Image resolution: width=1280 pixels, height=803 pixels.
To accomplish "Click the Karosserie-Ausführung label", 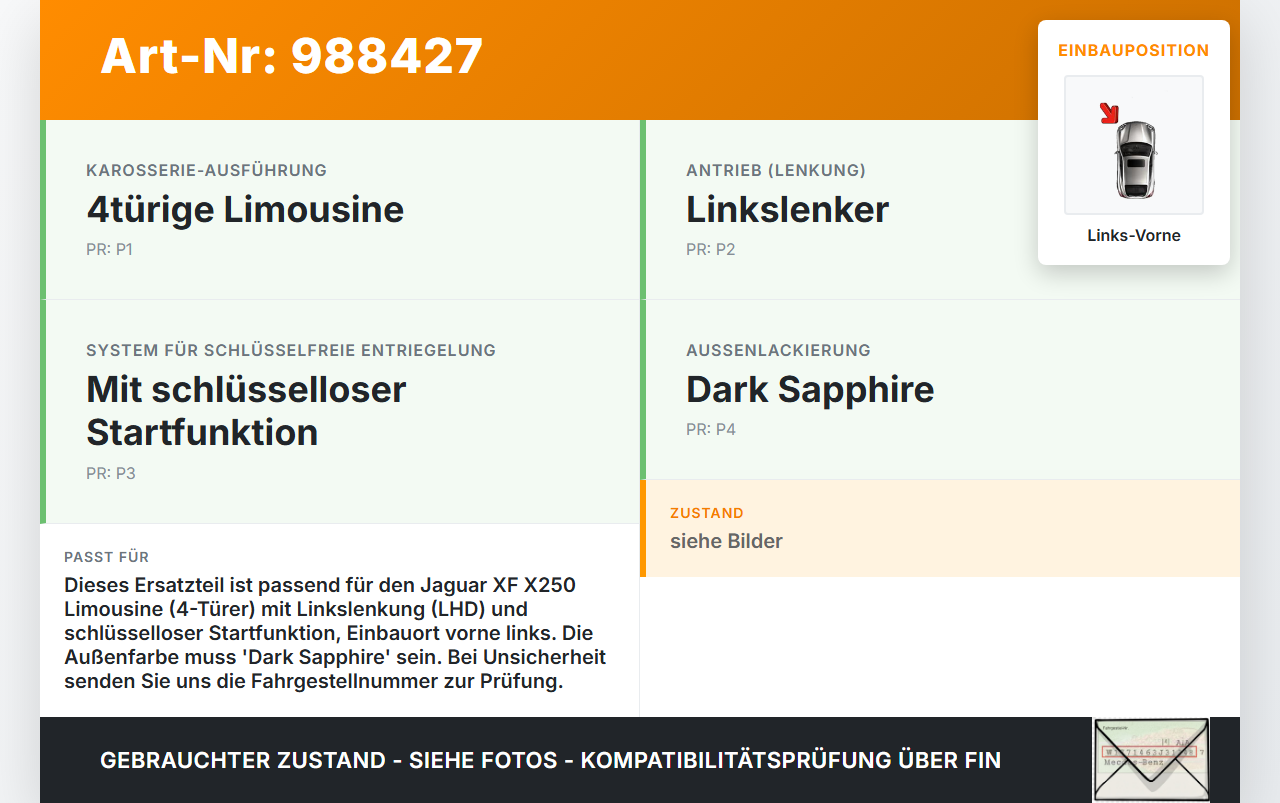I will pyautogui.click(x=206, y=171).
